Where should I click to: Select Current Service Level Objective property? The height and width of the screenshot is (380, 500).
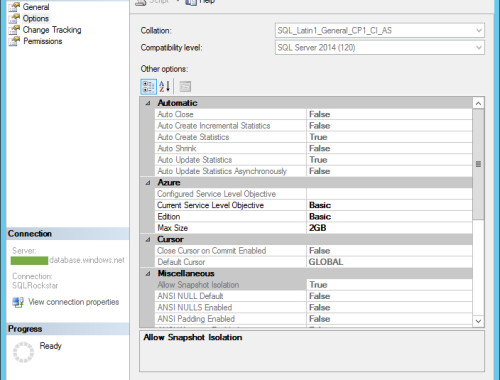[x=313, y=205]
